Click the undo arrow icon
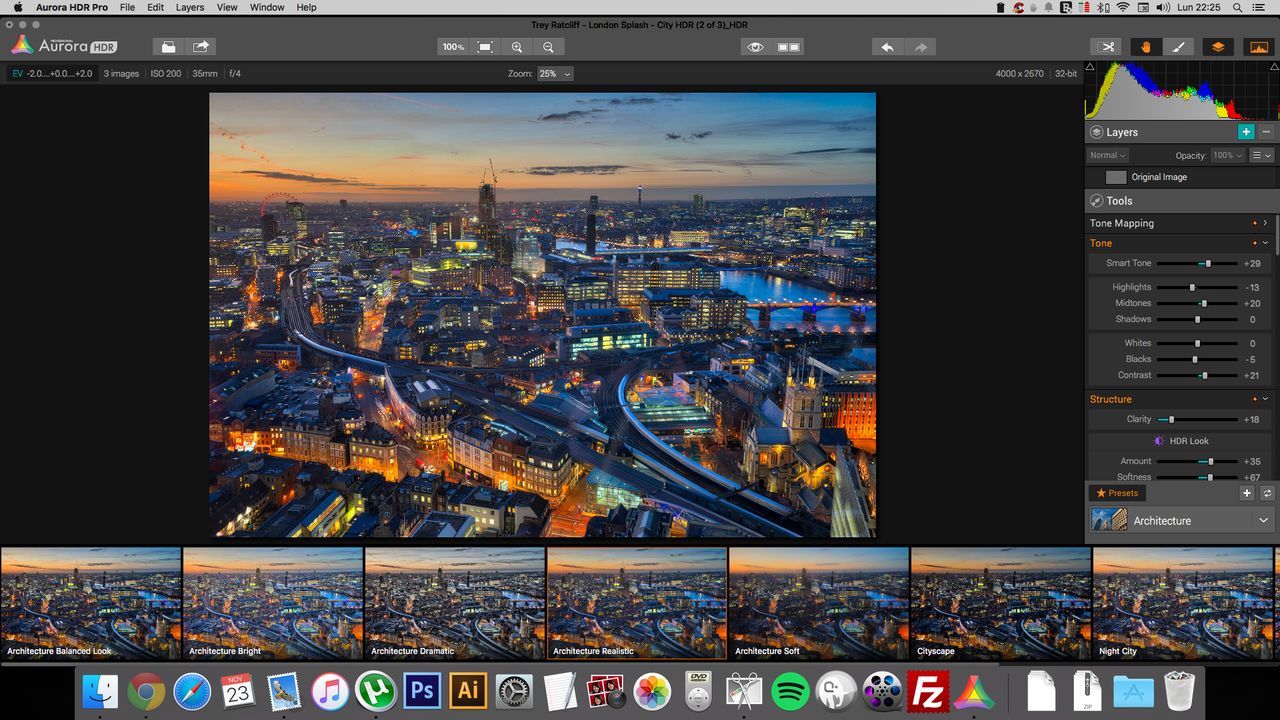The height and width of the screenshot is (720, 1280). coord(887,47)
